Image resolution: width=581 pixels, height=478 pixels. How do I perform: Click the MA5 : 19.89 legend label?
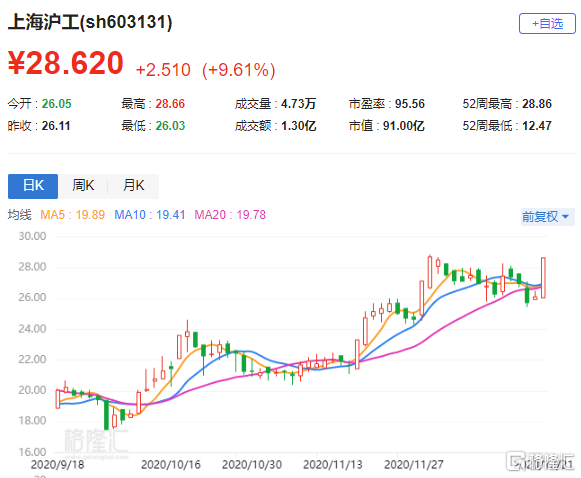[x=73, y=215]
